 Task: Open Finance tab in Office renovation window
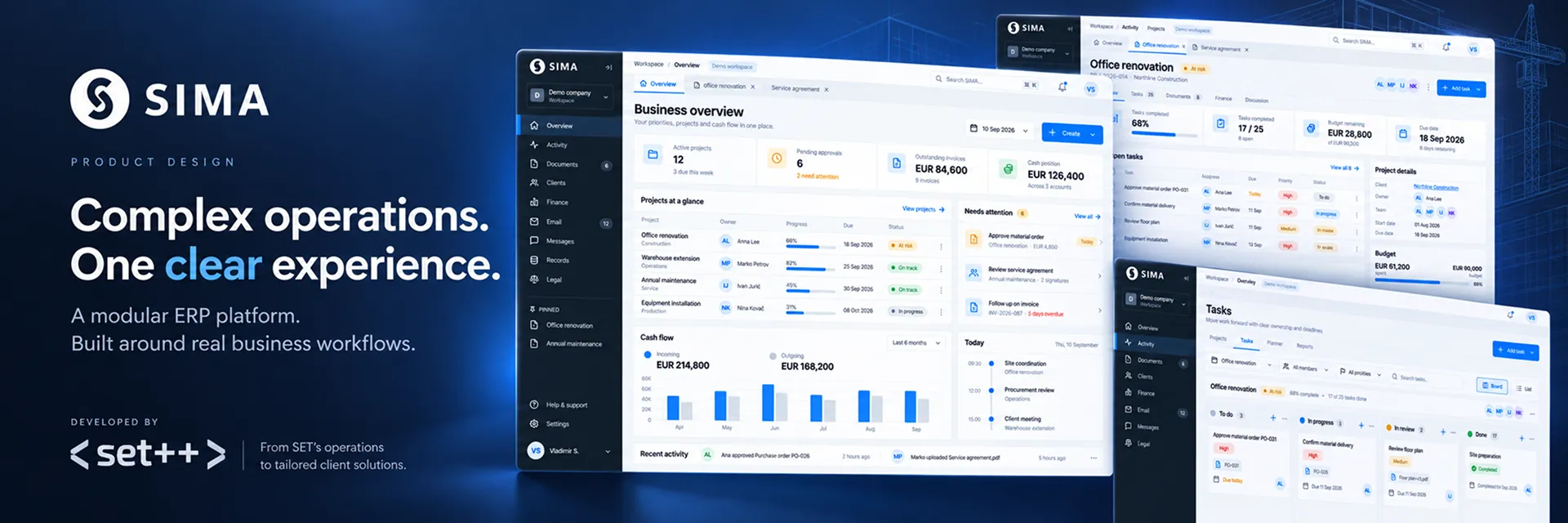coord(1223,98)
